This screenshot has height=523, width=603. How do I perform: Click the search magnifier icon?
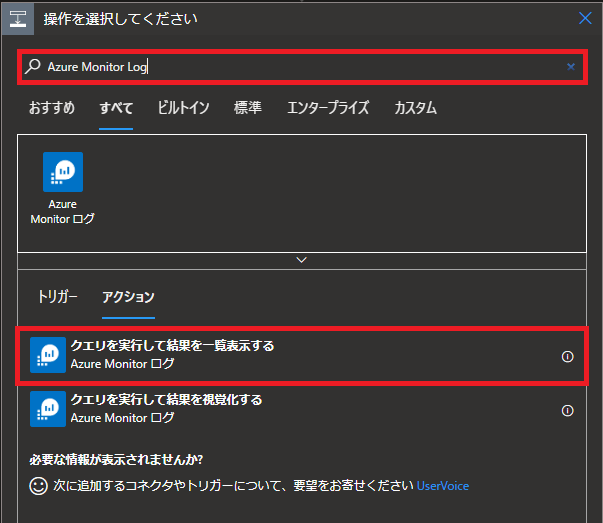(33, 67)
